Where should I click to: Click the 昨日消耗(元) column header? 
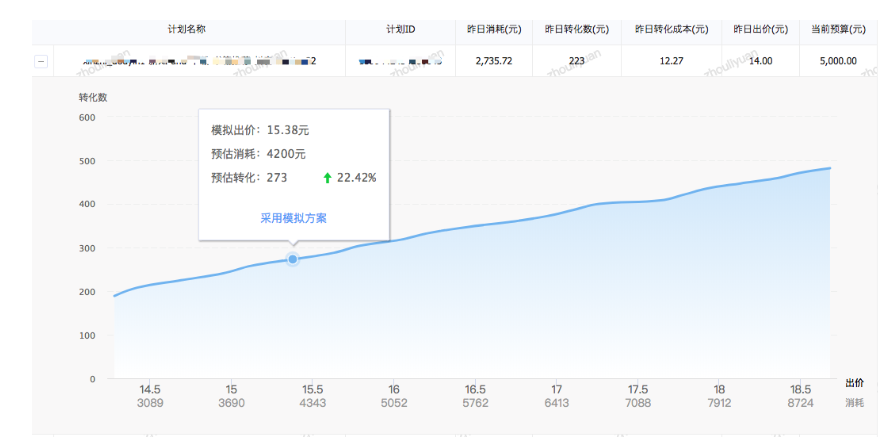tap(494, 29)
